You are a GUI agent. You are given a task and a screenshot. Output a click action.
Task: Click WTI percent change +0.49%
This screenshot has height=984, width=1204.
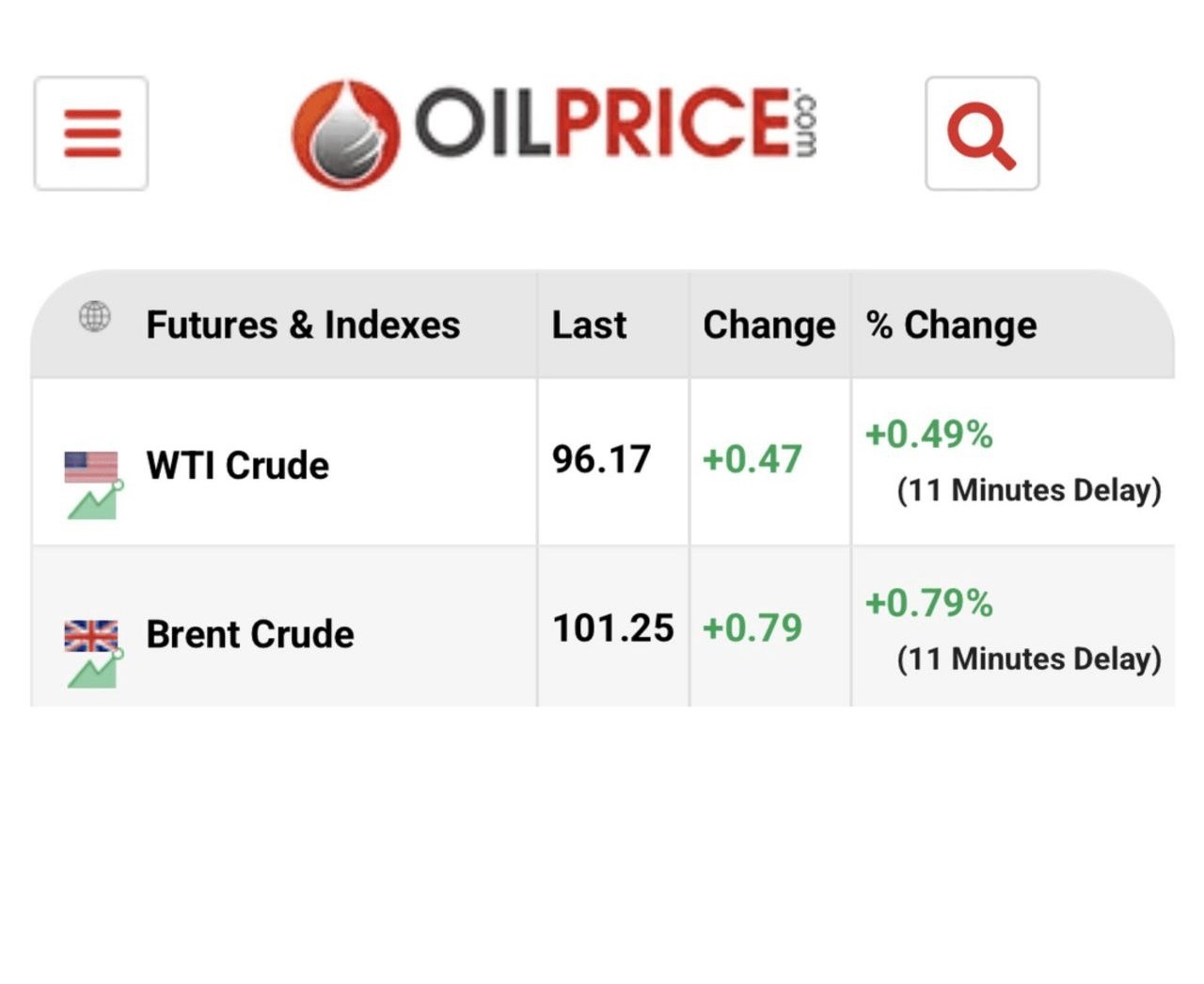pyautogui.click(x=928, y=435)
